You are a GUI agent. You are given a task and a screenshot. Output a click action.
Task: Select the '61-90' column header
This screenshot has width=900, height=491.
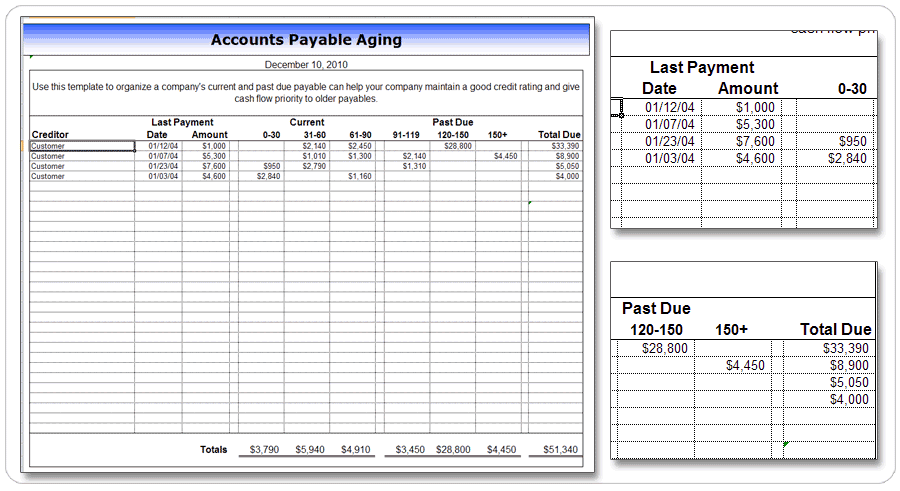360,134
